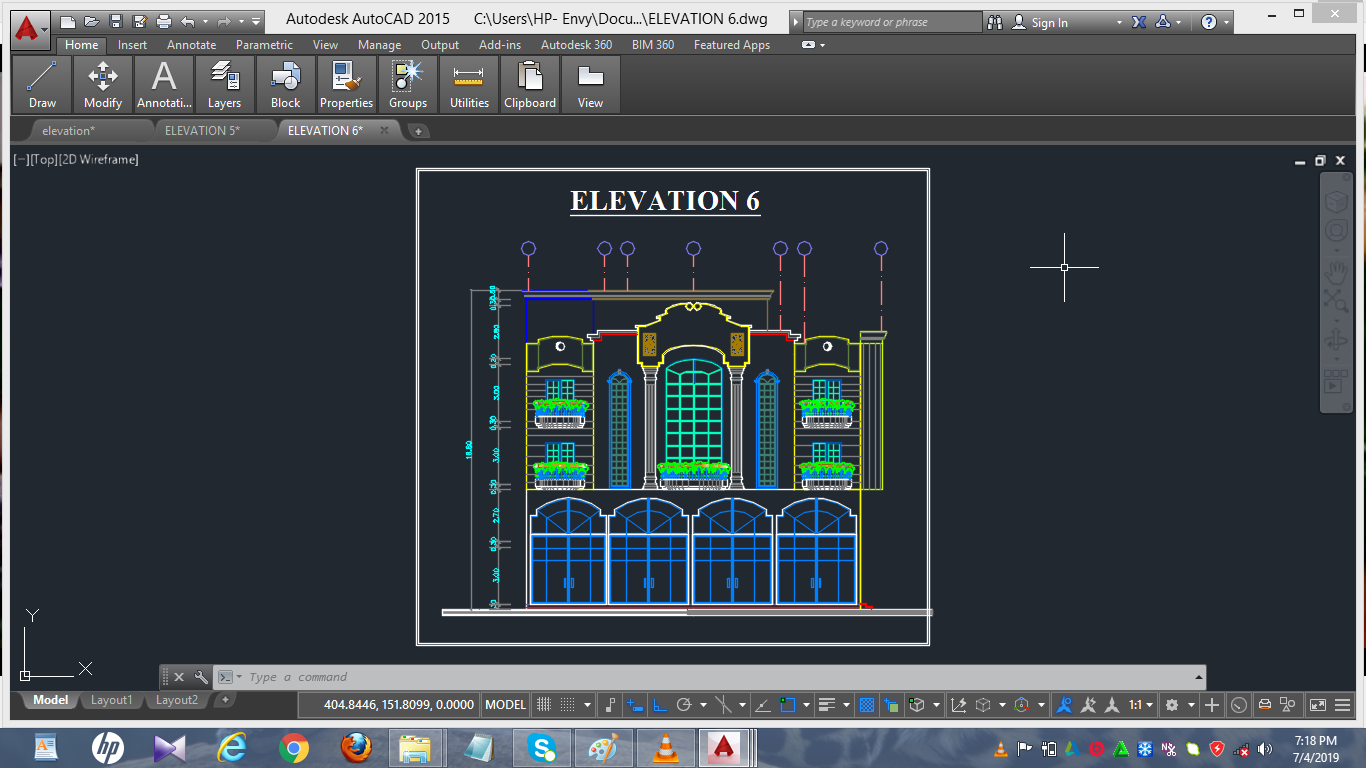1366x768 pixels.
Task: Switch to the Annotate ribbon tab
Action: point(190,44)
